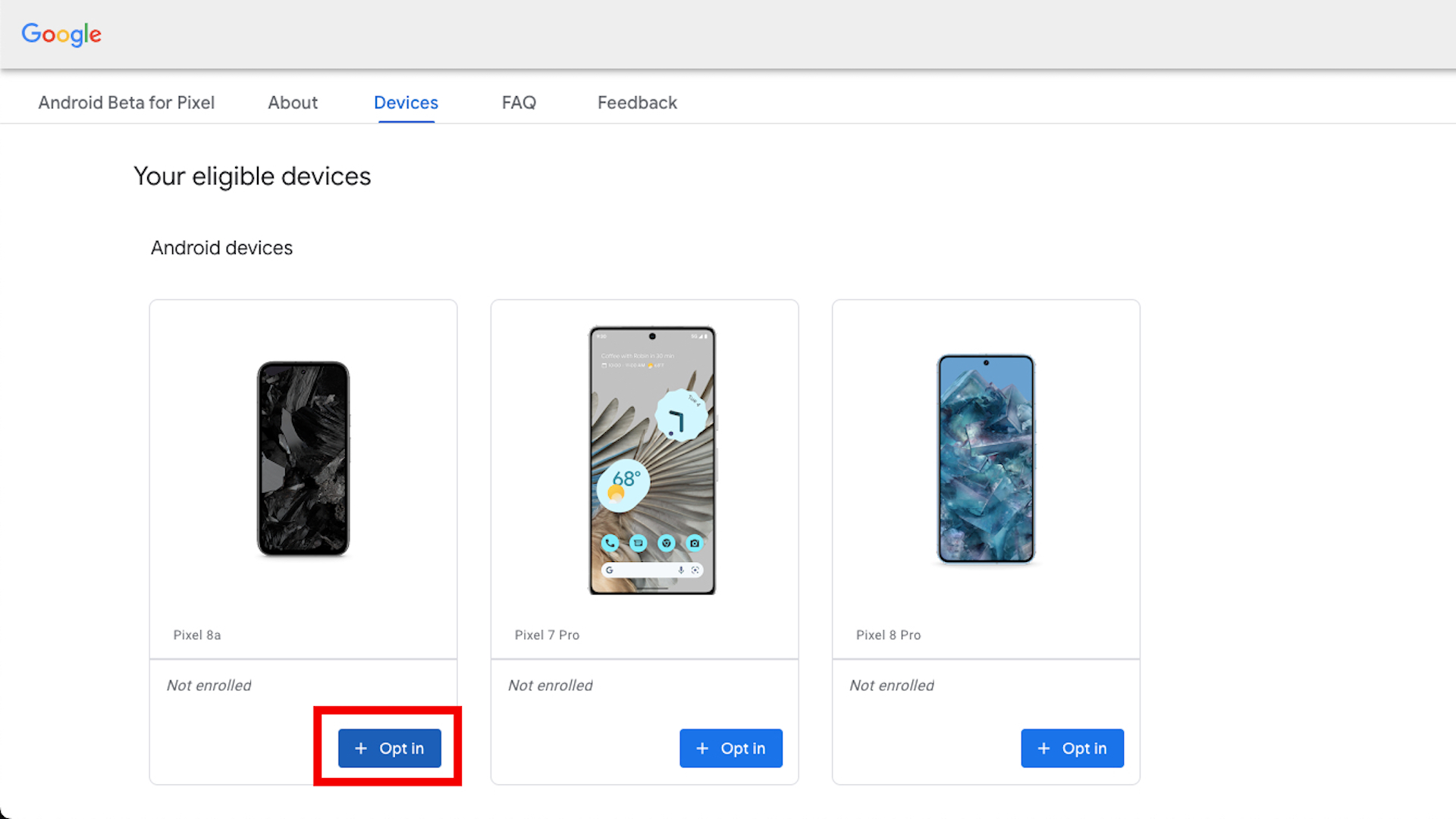Click the Pixel 7 Pro phone image
This screenshot has height=819, width=1456.
pyautogui.click(x=652, y=460)
